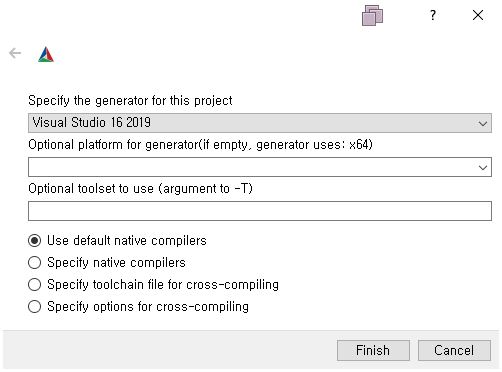Expand the optional platform dropdown arrow
Image resolution: width=502 pixels, height=372 pixels.
pos(482,168)
